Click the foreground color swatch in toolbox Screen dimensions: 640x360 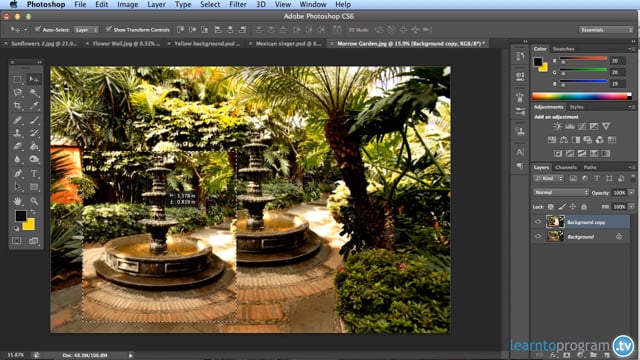pyautogui.click(x=21, y=216)
